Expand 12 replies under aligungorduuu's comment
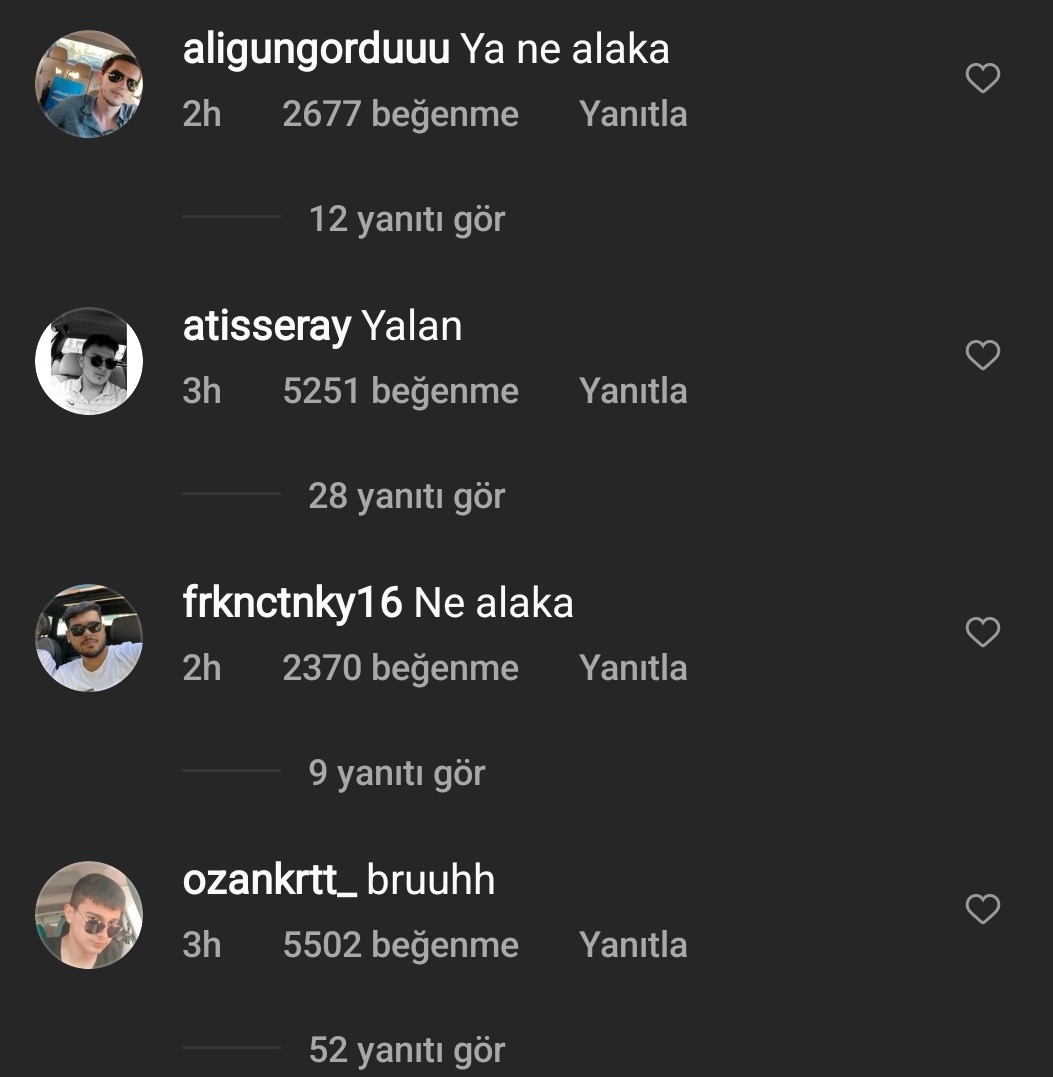 [x=407, y=220]
